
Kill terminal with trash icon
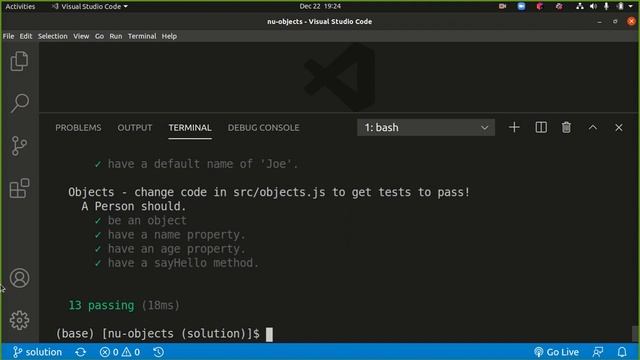click(x=566, y=127)
